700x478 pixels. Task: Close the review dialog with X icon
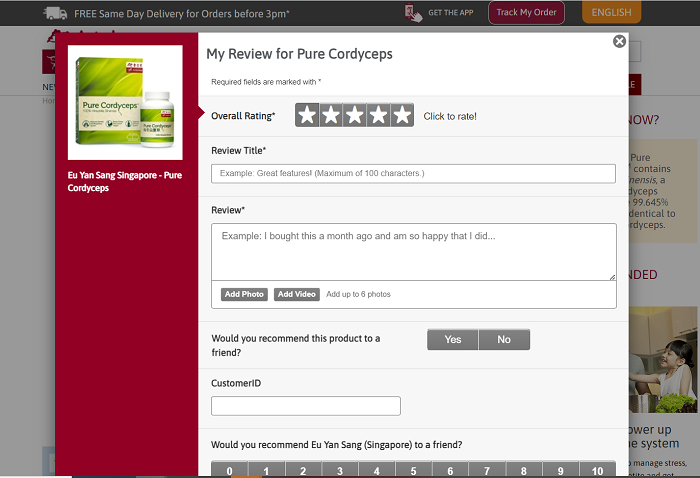pos(619,41)
